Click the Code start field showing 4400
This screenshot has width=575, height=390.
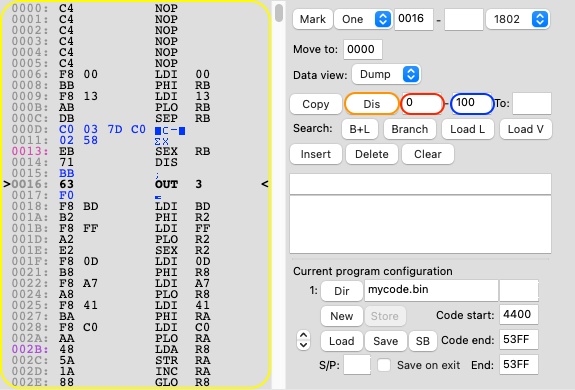(x=519, y=315)
